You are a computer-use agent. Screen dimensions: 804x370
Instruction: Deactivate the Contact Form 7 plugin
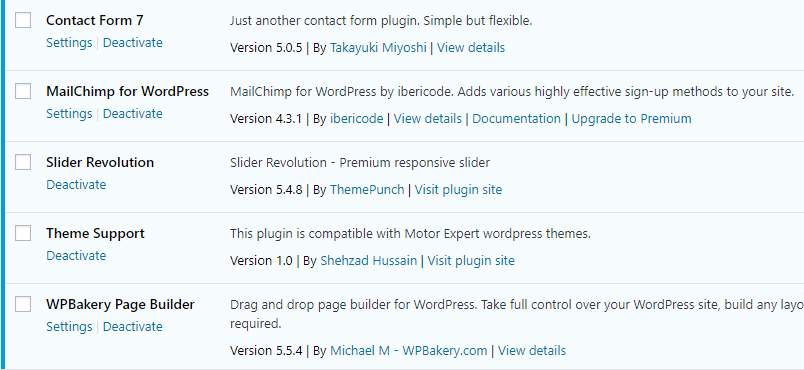click(x=133, y=43)
